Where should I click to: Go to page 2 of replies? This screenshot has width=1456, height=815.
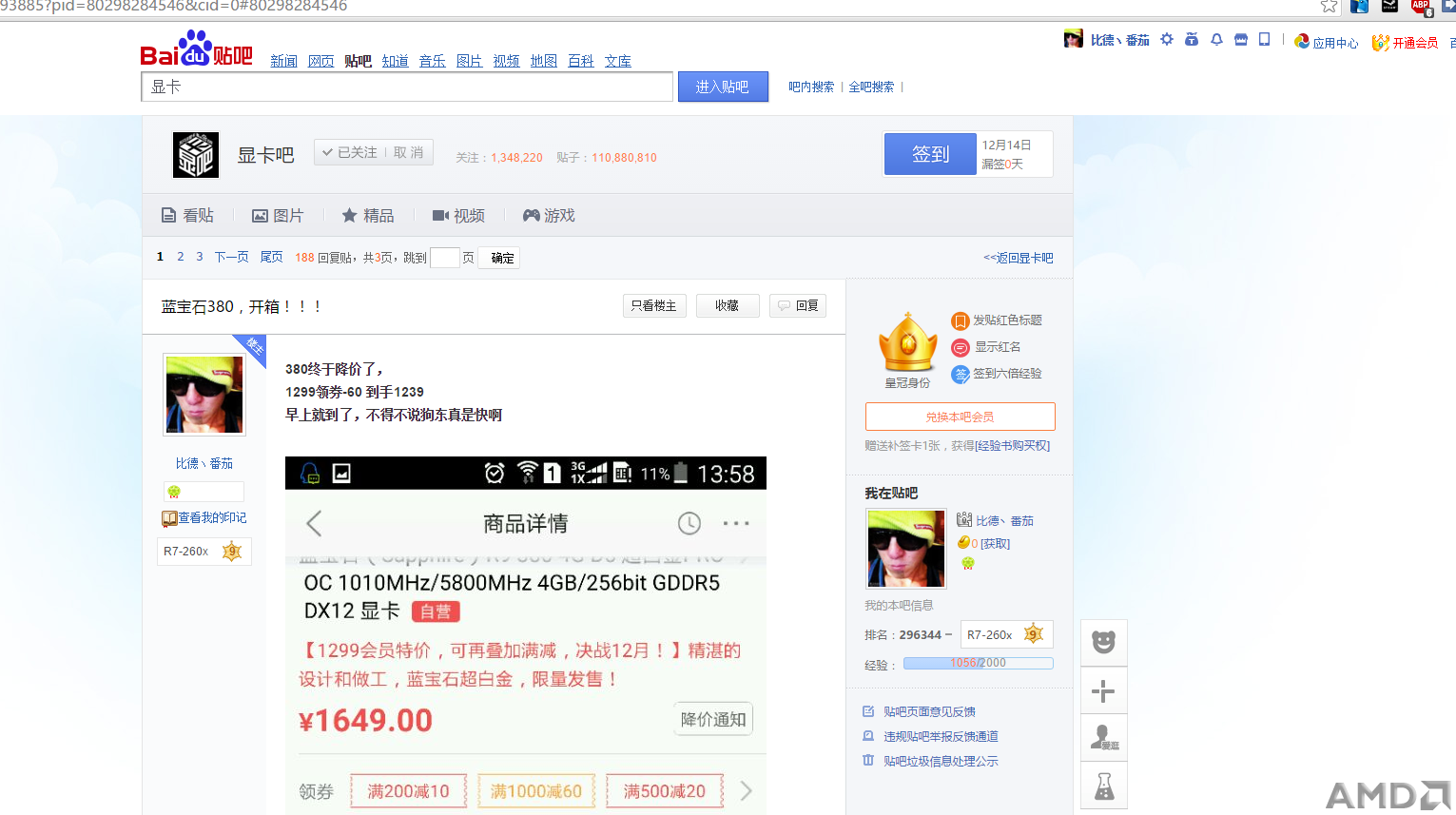pyautogui.click(x=180, y=257)
